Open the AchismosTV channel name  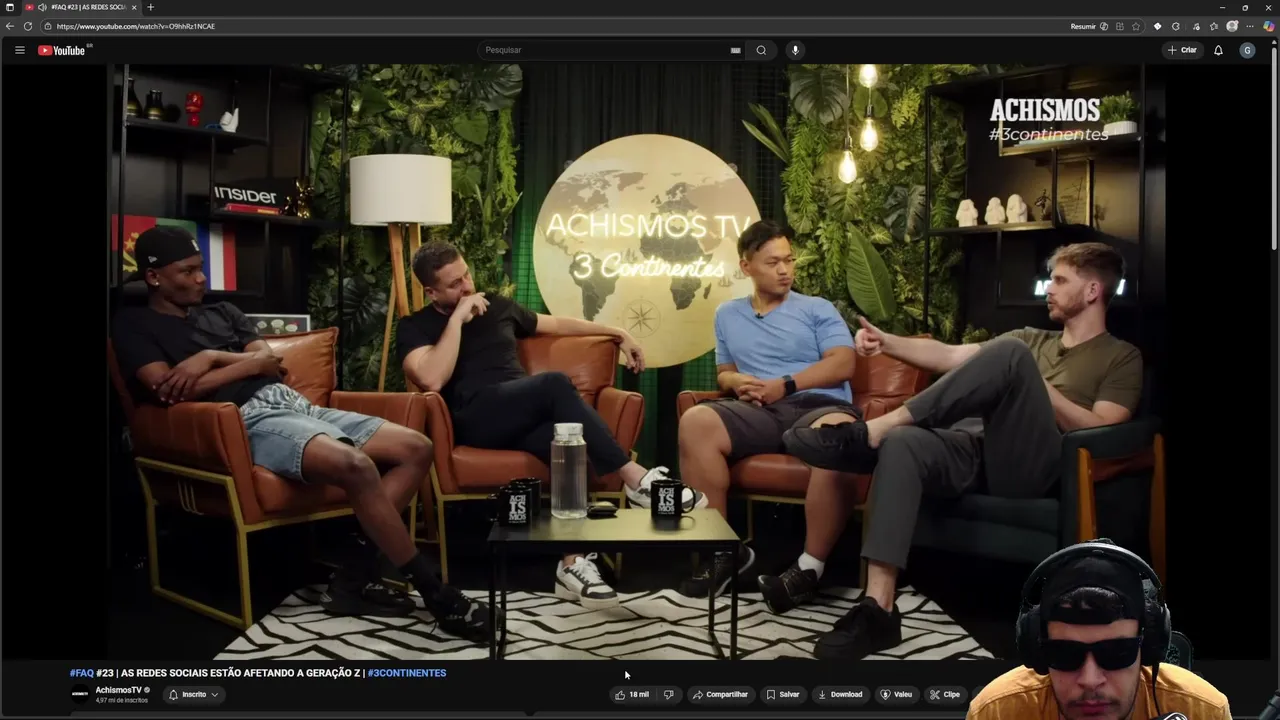[x=118, y=690]
